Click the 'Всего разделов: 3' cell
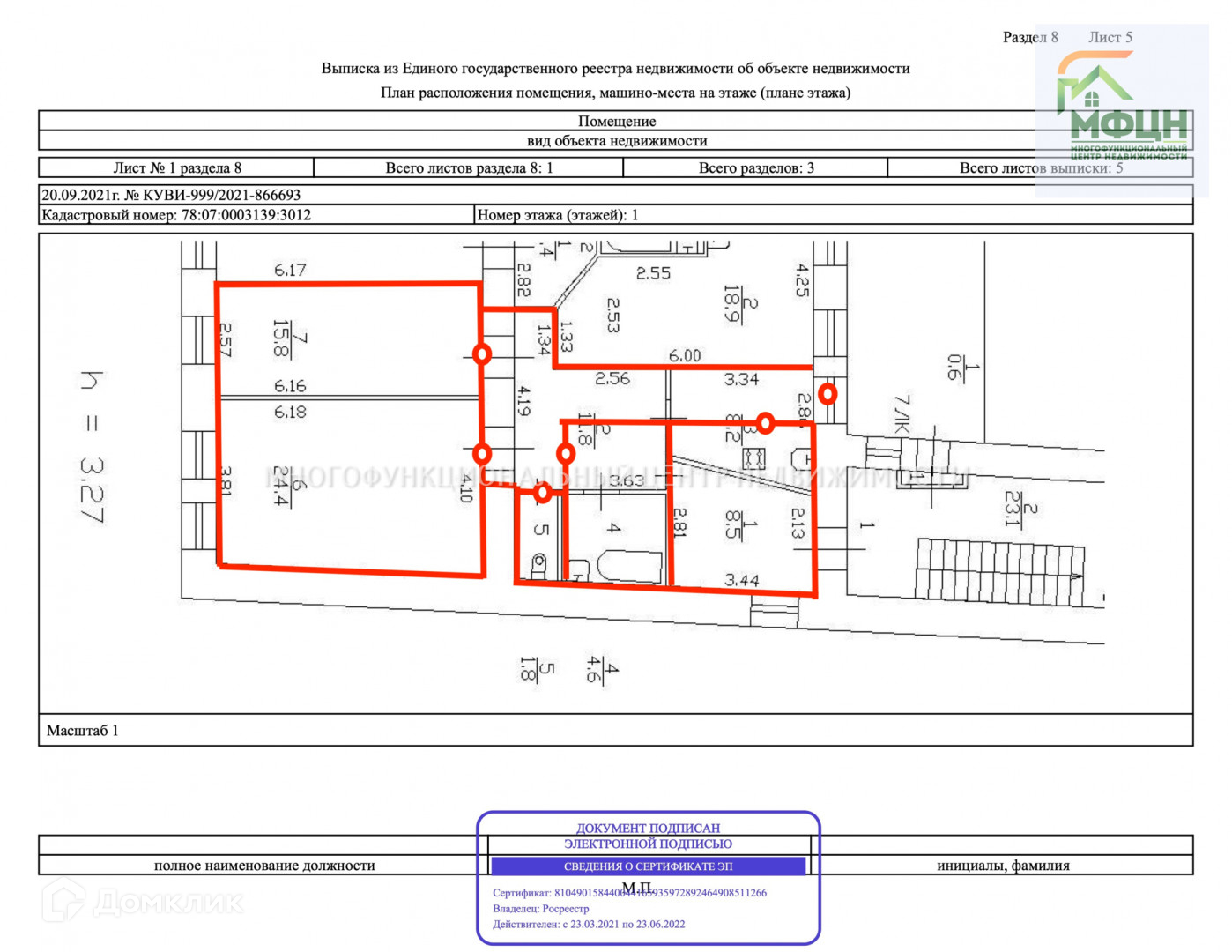This screenshot has width=1232, height=952. (x=756, y=167)
